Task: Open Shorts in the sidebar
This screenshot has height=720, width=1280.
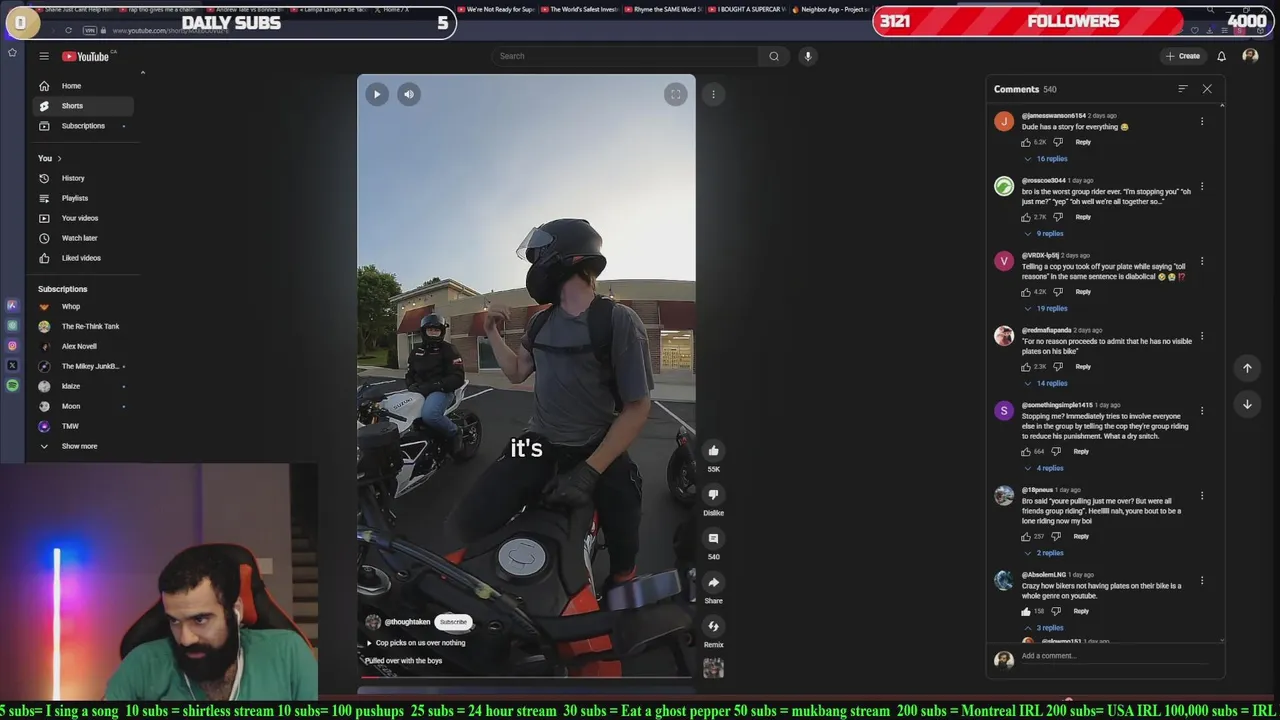Action: point(81,106)
